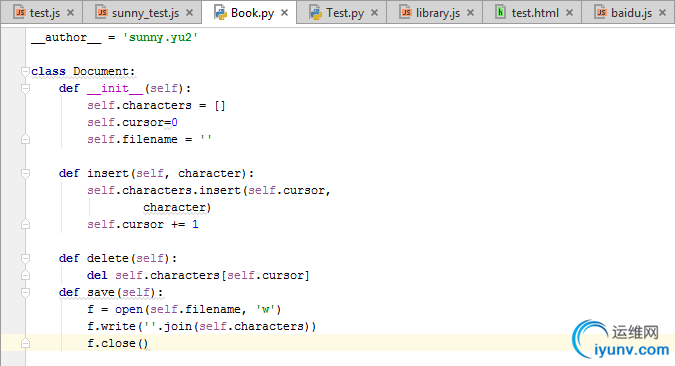The image size is (675, 366).
Task: Click the HTML file icon on test.html tab
Action: coord(500,12)
